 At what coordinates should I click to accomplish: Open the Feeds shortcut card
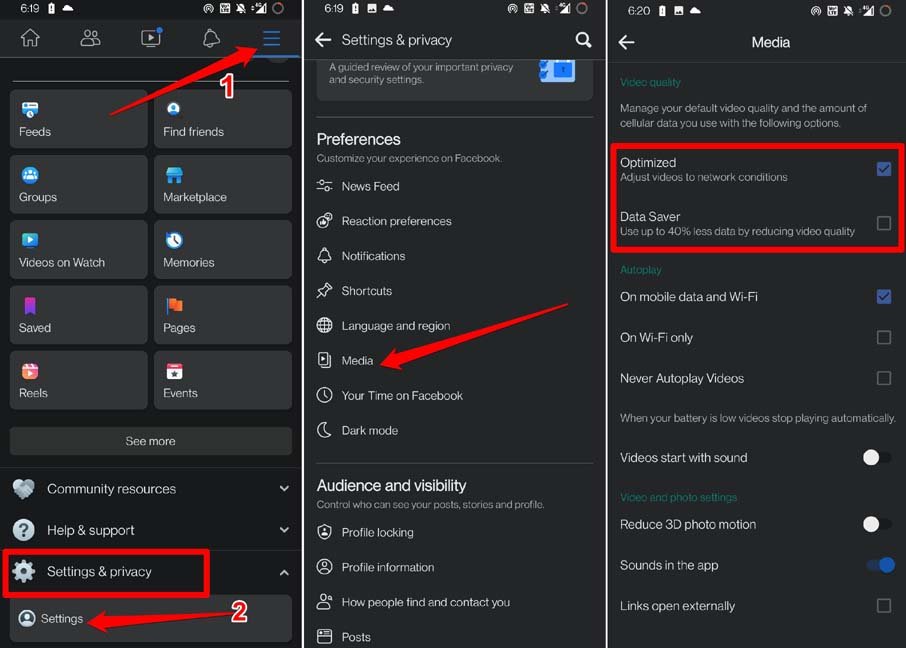click(79, 119)
